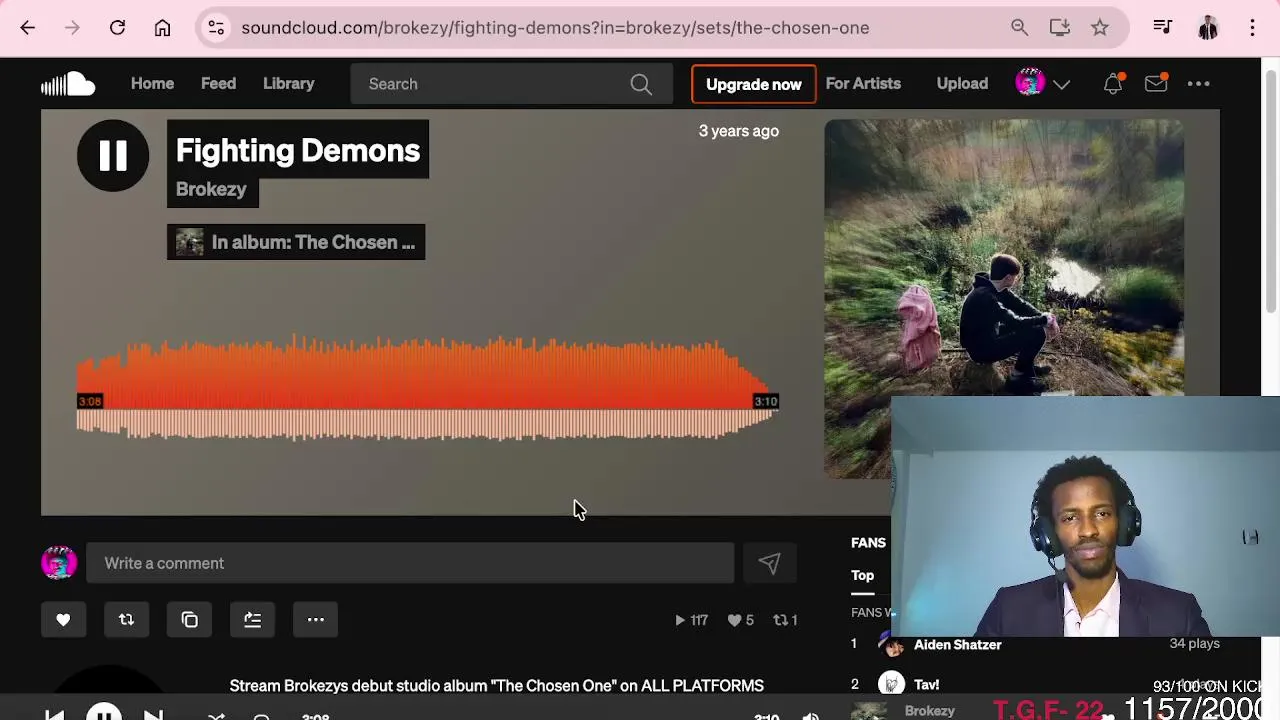Open the Feed tab
Viewport: 1280px width, 720px height.
[x=218, y=84]
